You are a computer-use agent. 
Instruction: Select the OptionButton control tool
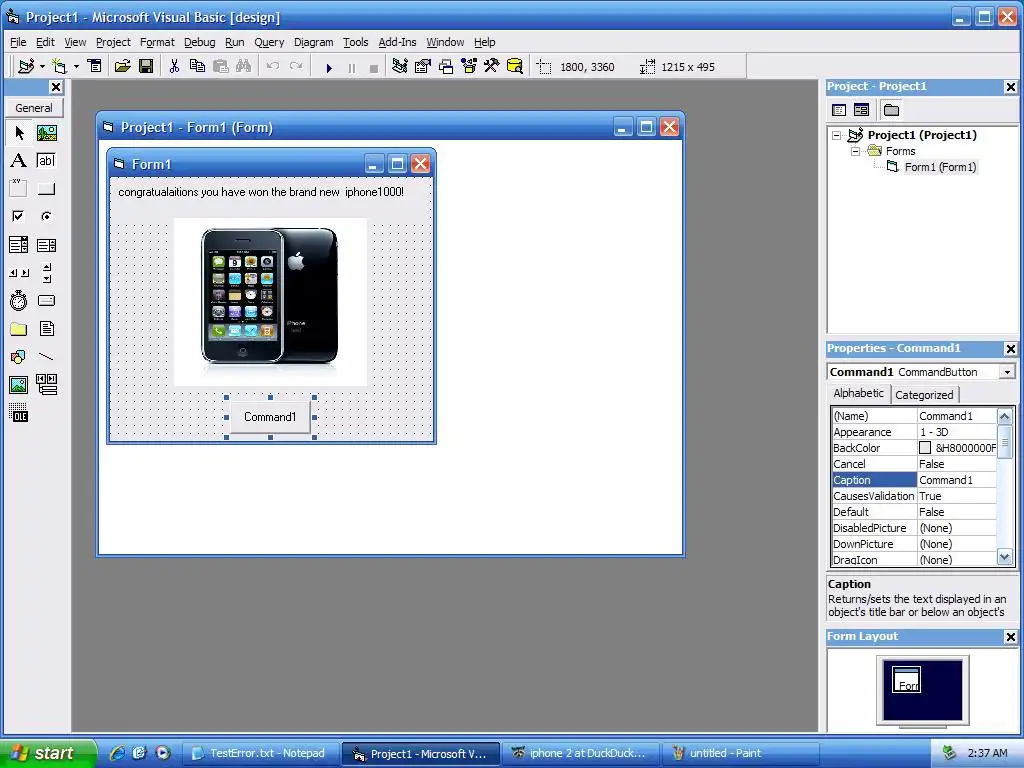tap(46, 216)
